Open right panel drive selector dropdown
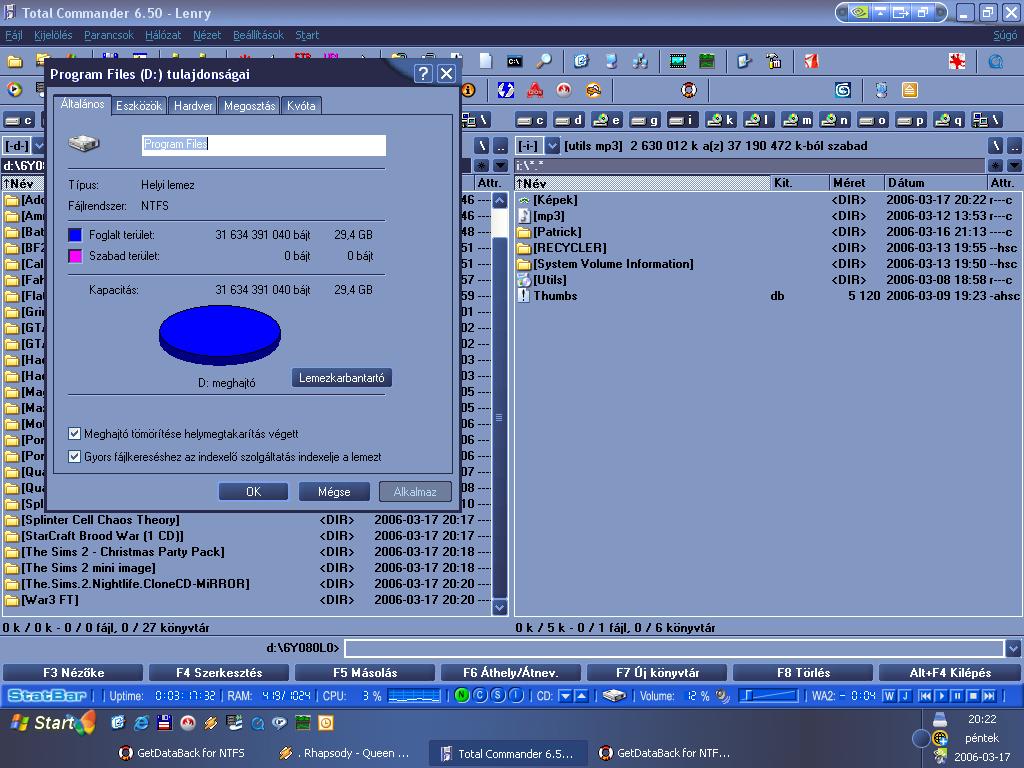This screenshot has width=1024, height=768. pos(552,146)
